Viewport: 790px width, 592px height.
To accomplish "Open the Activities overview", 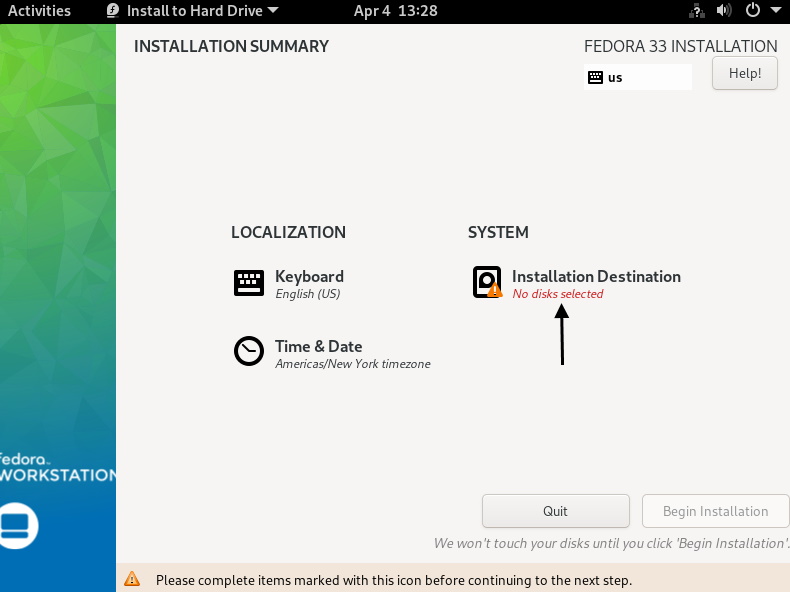I will (39, 11).
